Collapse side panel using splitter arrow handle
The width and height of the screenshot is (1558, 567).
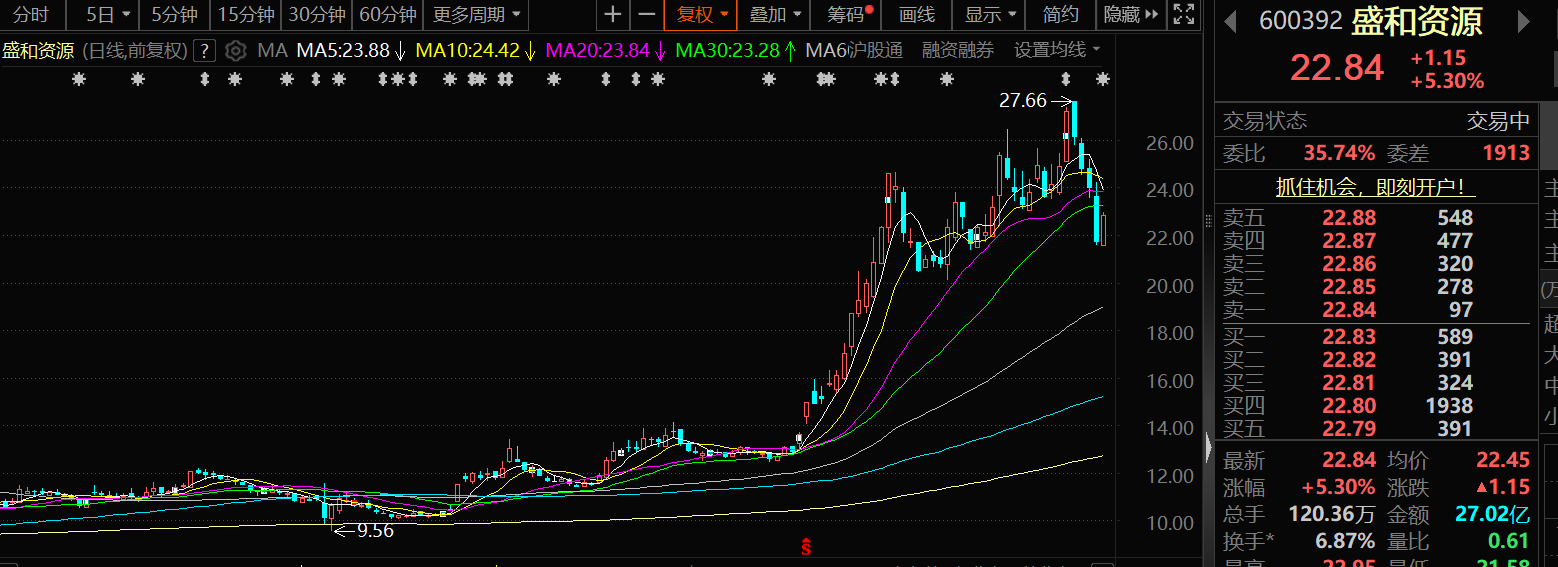[x=1208, y=446]
